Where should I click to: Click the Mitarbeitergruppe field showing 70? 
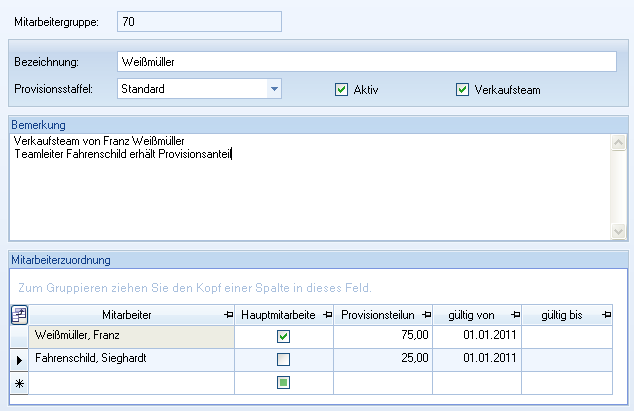198,21
